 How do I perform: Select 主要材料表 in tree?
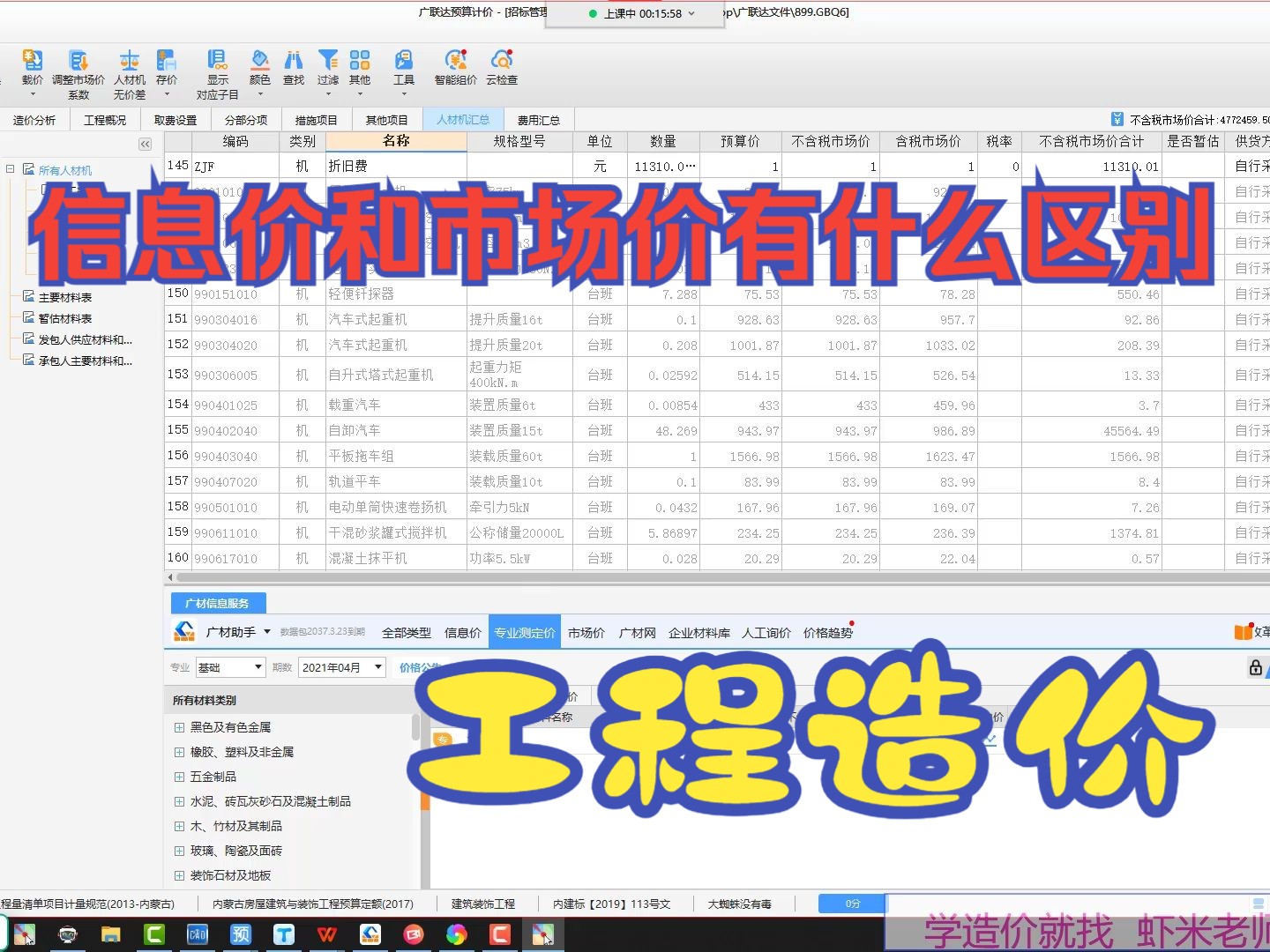65,297
